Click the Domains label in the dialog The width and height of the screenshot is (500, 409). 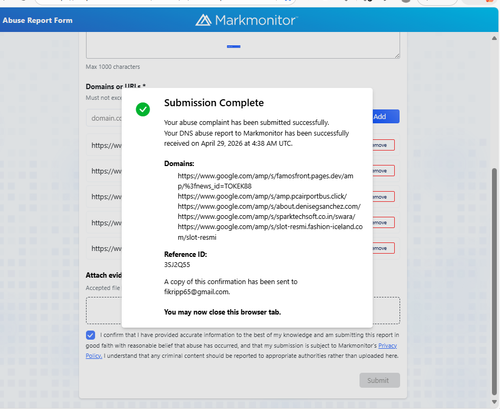pyautogui.click(x=179, y=163)
